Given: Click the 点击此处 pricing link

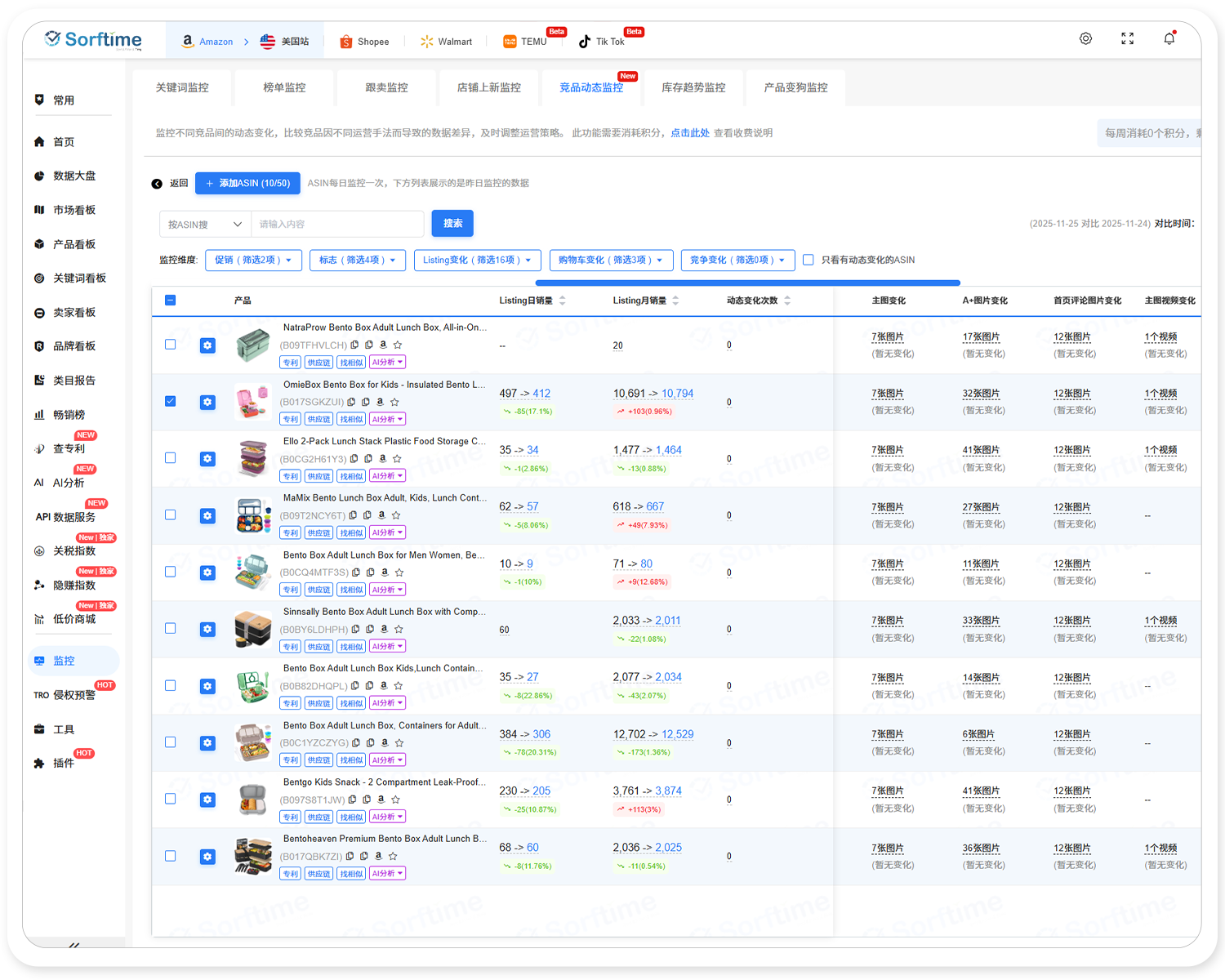Looking at the screenshot, I should pyautogui.click(x=689, y=133).
